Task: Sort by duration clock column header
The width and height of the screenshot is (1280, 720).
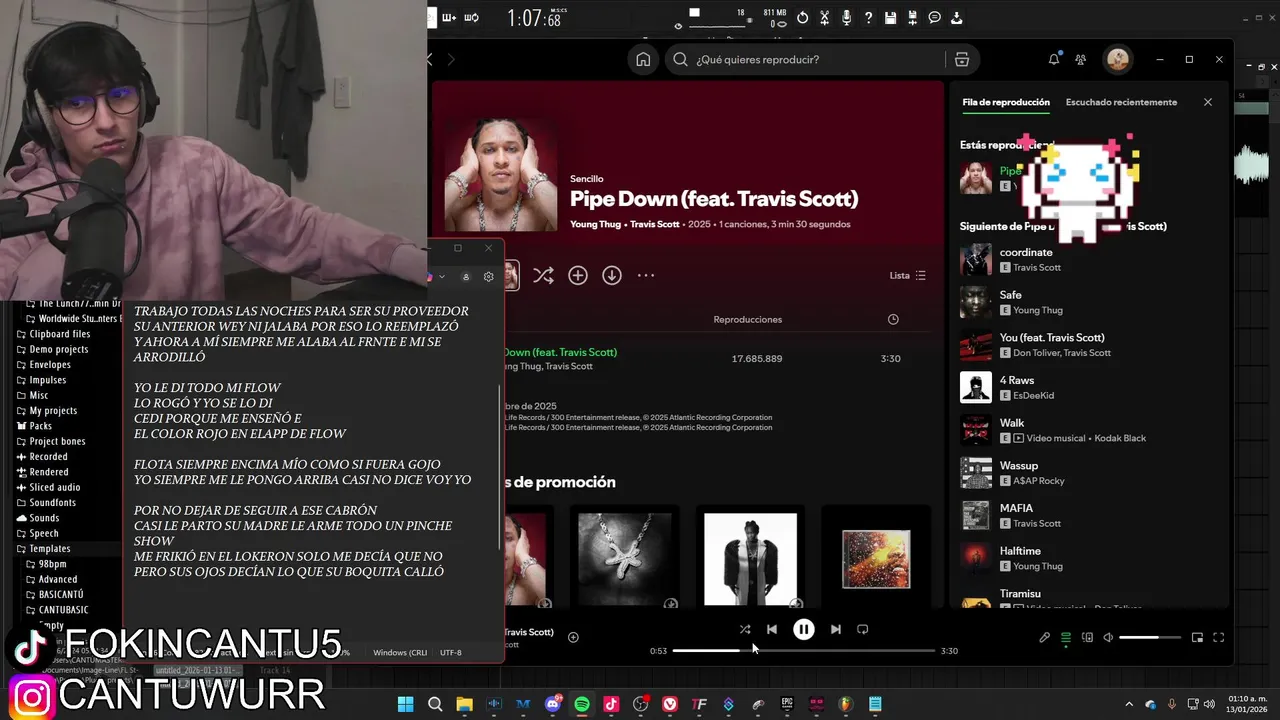Action: pyautogui.click(x=893, y=319)
